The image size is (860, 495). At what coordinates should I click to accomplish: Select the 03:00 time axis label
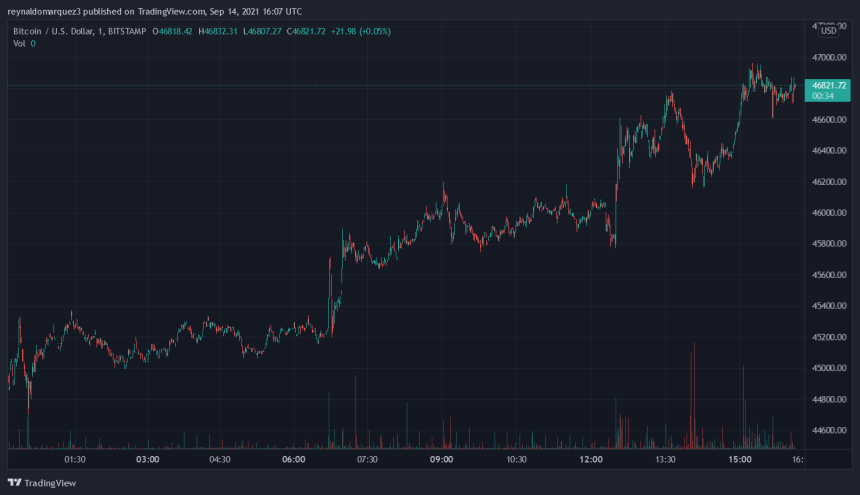point(147,460)
